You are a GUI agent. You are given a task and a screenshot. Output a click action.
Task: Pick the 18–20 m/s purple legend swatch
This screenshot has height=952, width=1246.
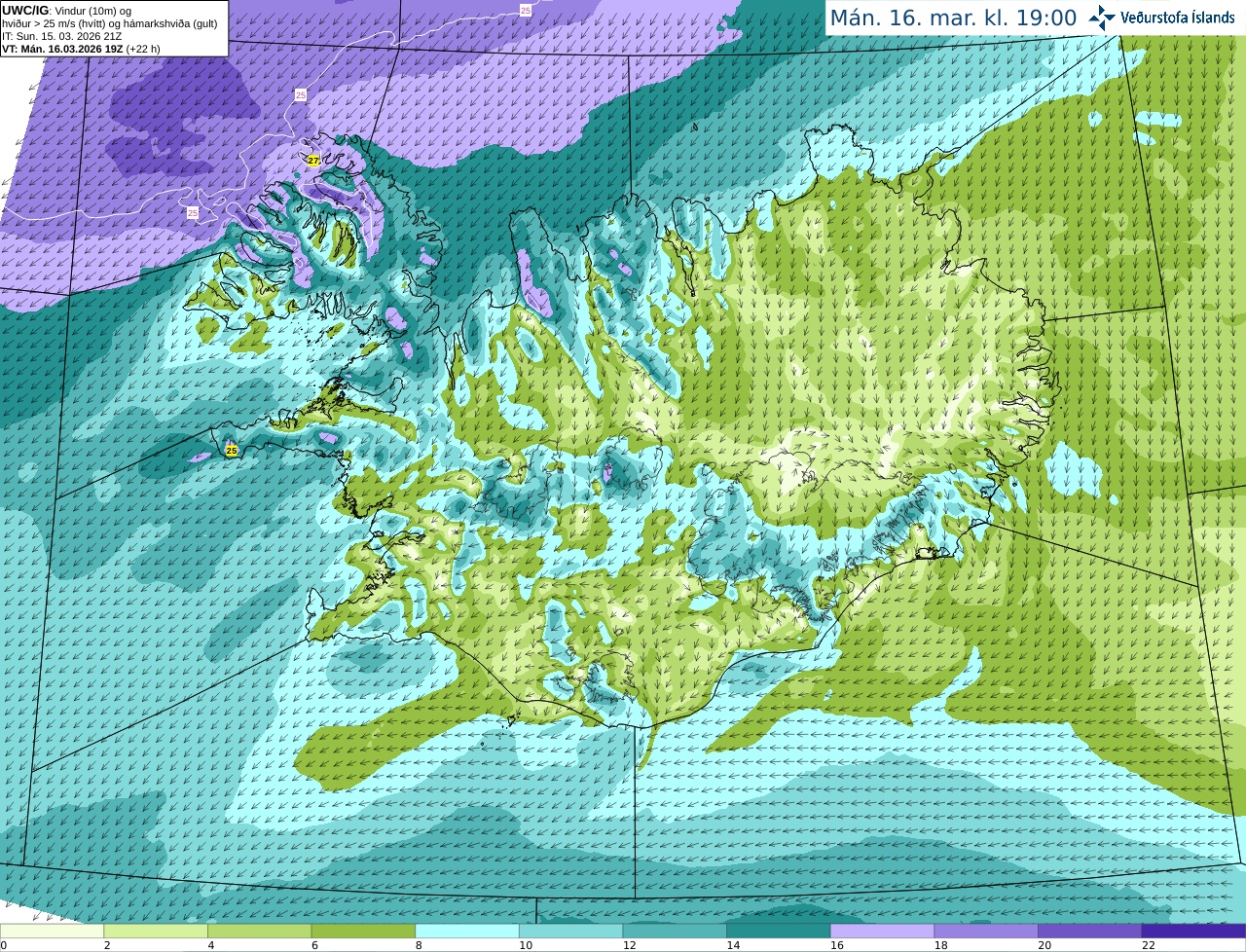[986, 931]
